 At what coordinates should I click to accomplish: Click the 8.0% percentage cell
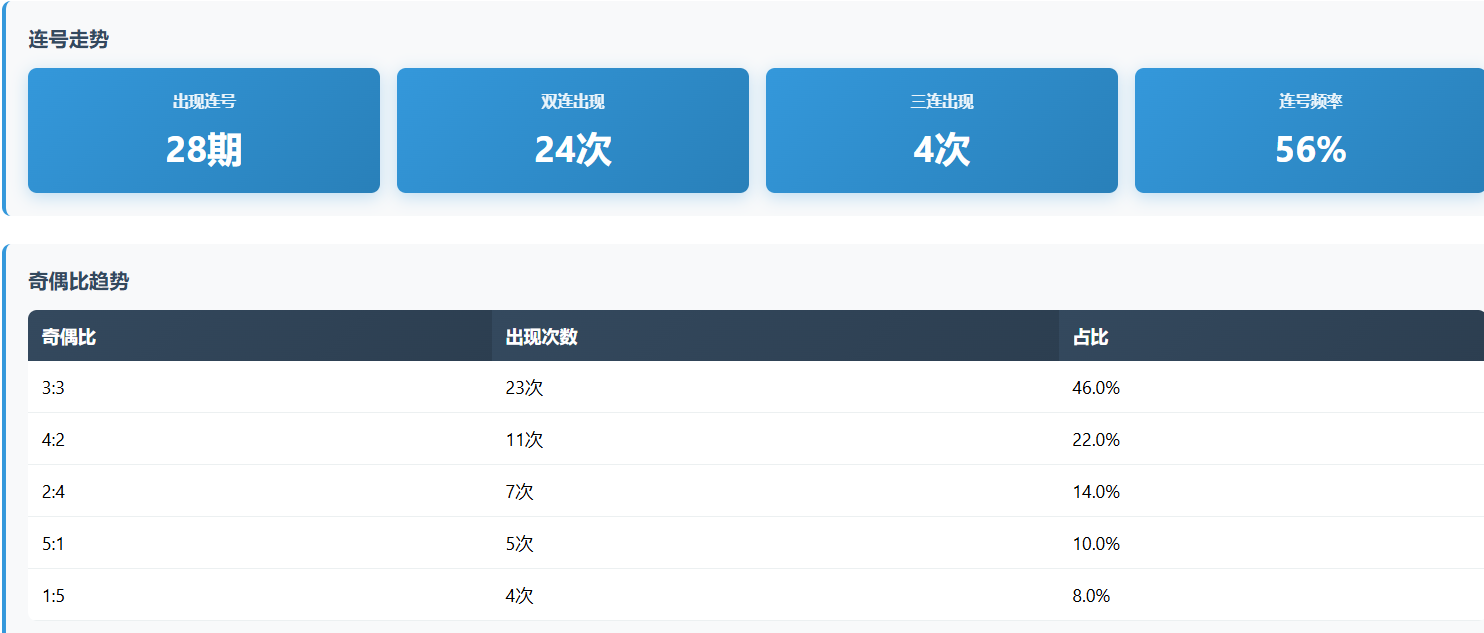pyautogui.click(x=1091, y=596)
